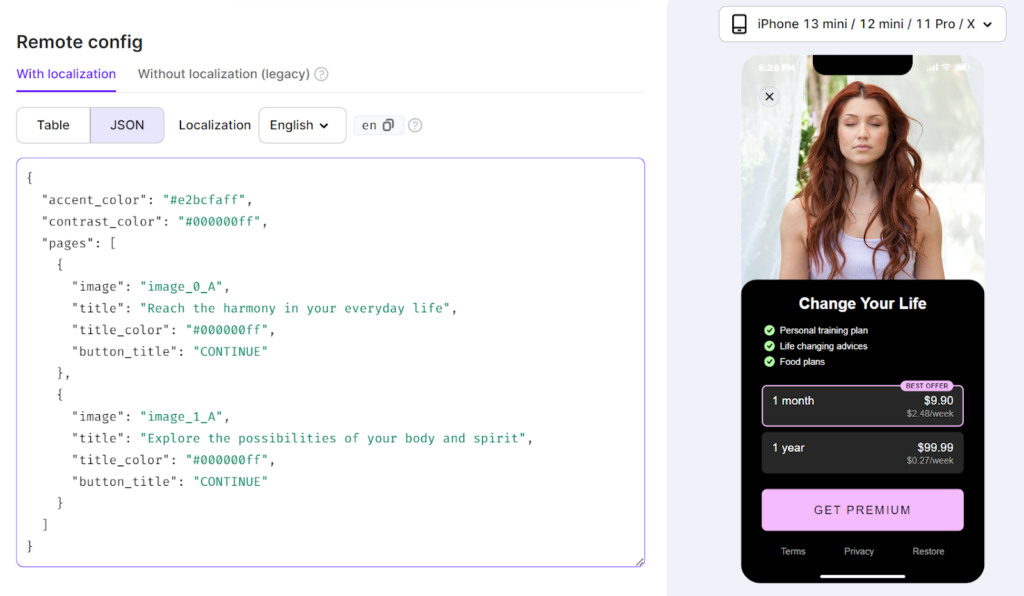1024x596 pixels.
Task: Open the iPhone 13 mini device selector
Action: click(862, 24)
